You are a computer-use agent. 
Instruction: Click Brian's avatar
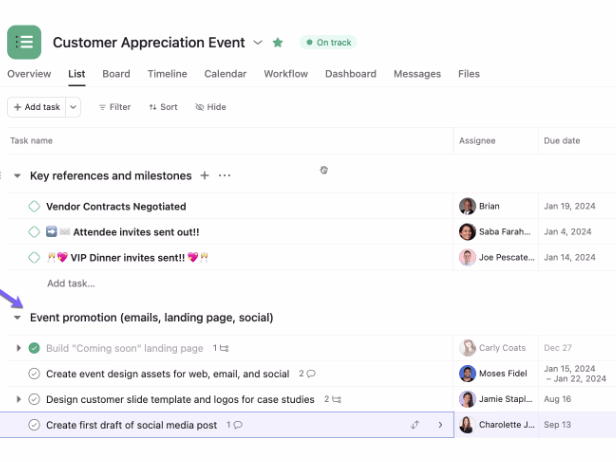[468, 206]
